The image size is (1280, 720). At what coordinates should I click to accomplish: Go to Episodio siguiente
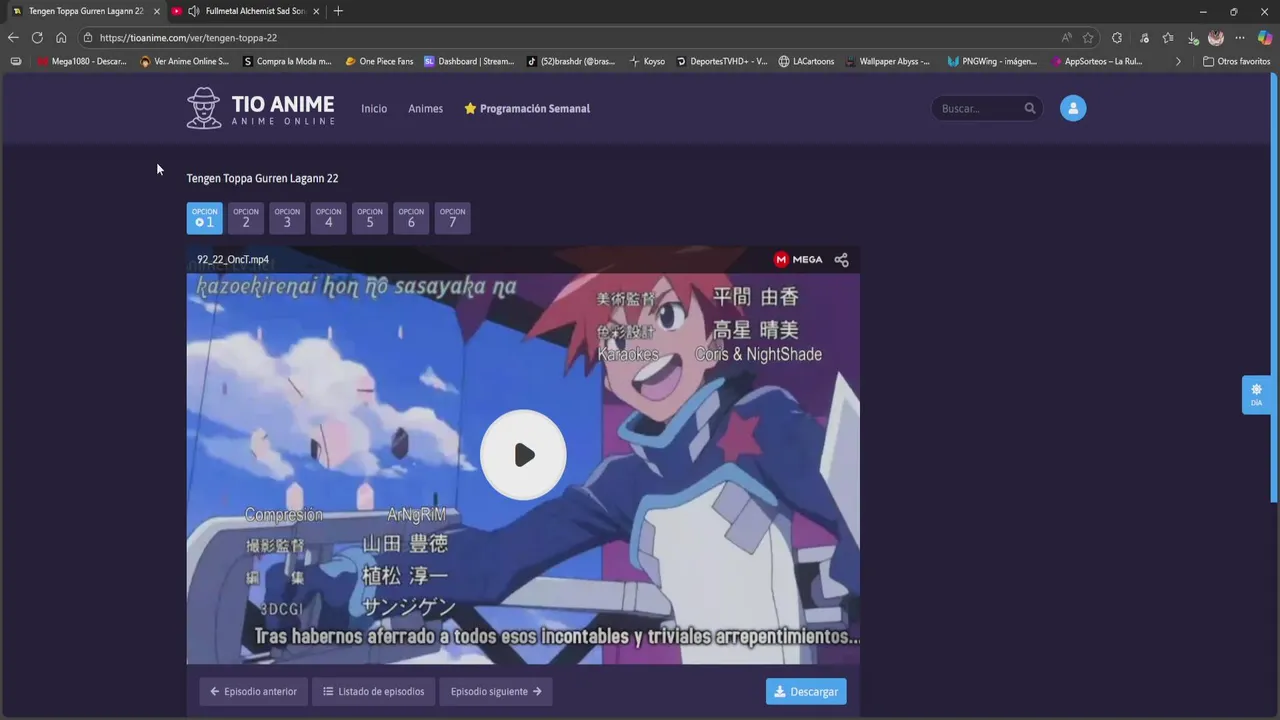tap(496, 691)
